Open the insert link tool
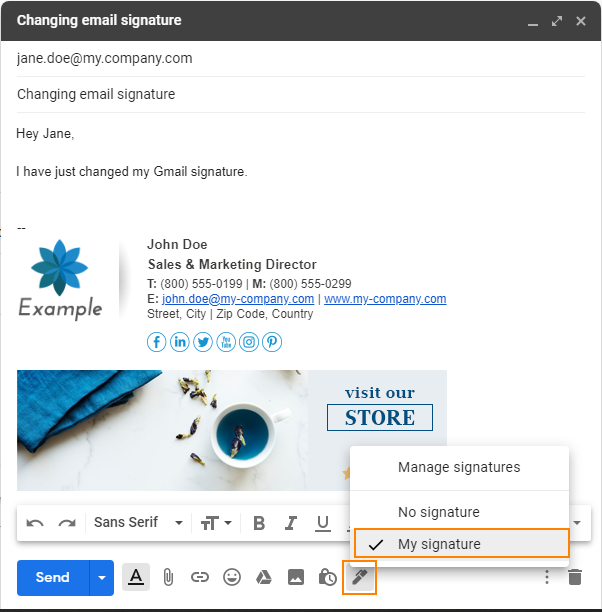This screenshot has height=612, width=602. point(200,577)
